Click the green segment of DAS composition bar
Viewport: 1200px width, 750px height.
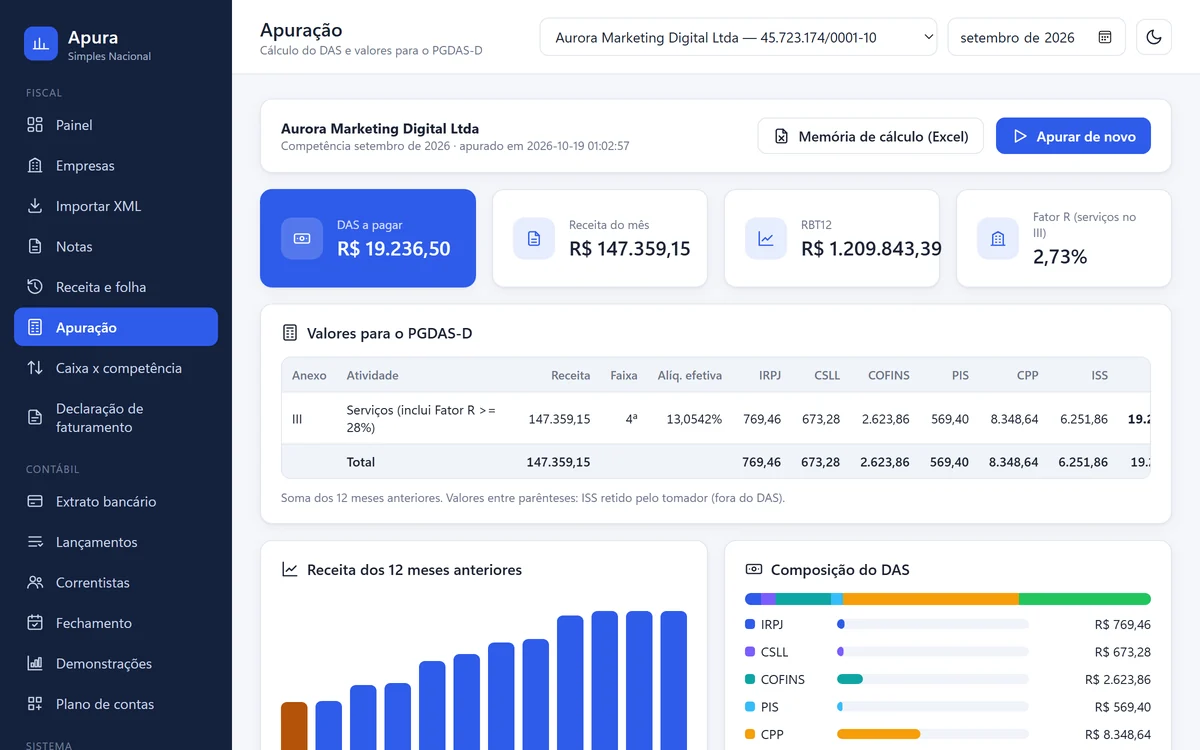(1085, 599)
